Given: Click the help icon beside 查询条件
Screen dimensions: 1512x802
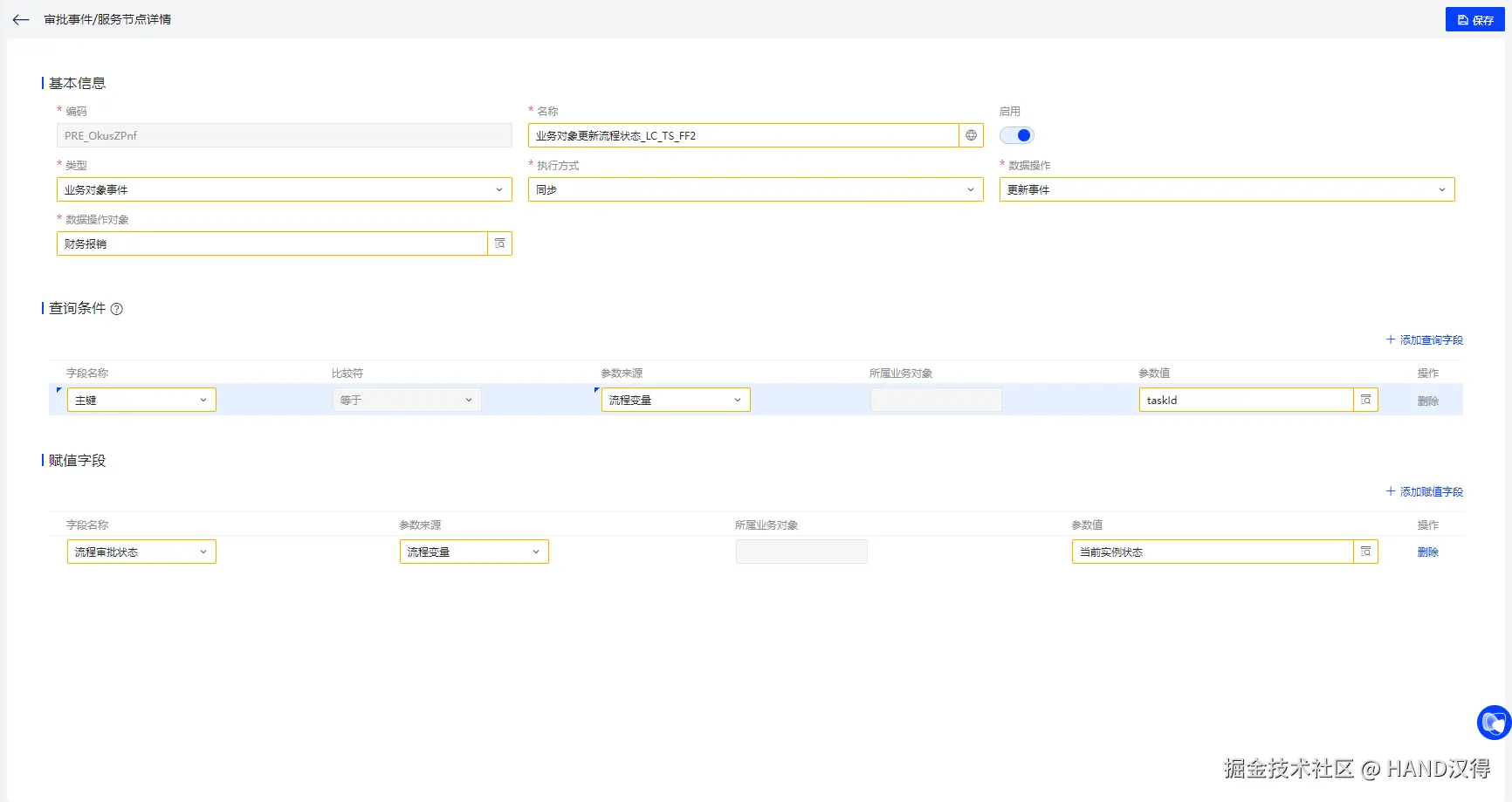Looking at the screenshot, I should click(117, 309).
